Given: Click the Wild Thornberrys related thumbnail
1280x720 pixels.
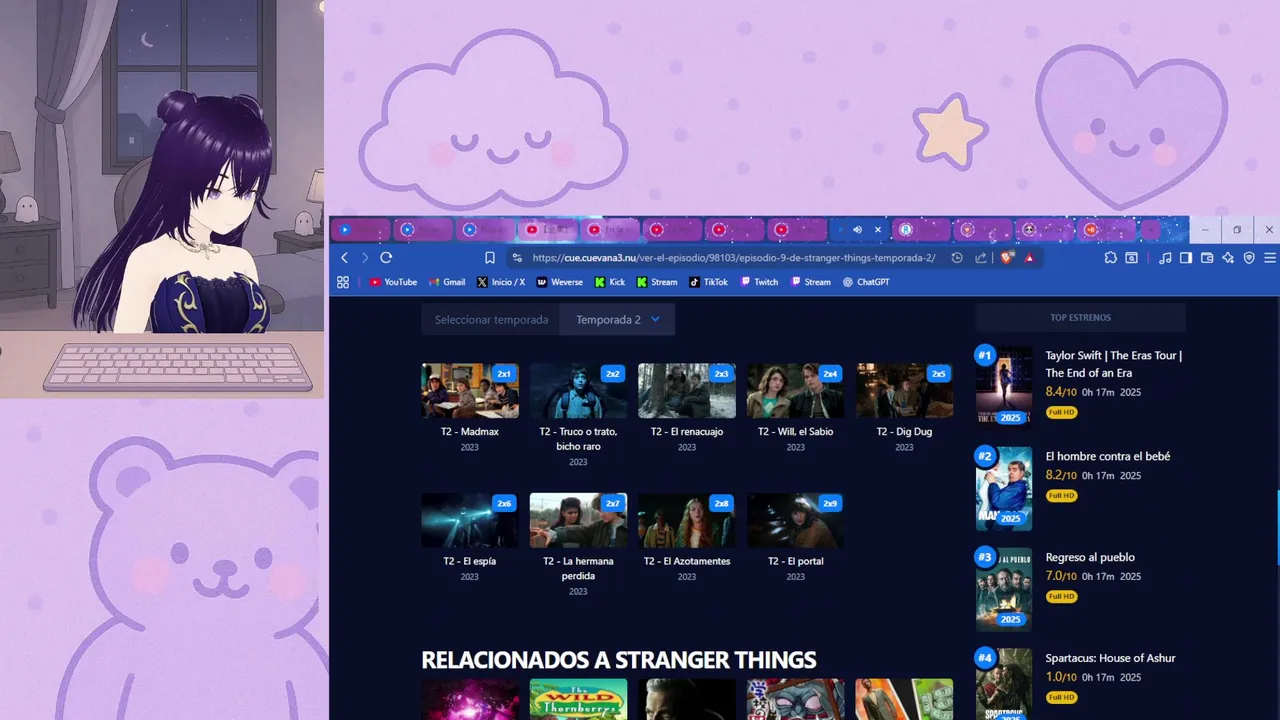Looking at the screenshot, I should [578, 699].
